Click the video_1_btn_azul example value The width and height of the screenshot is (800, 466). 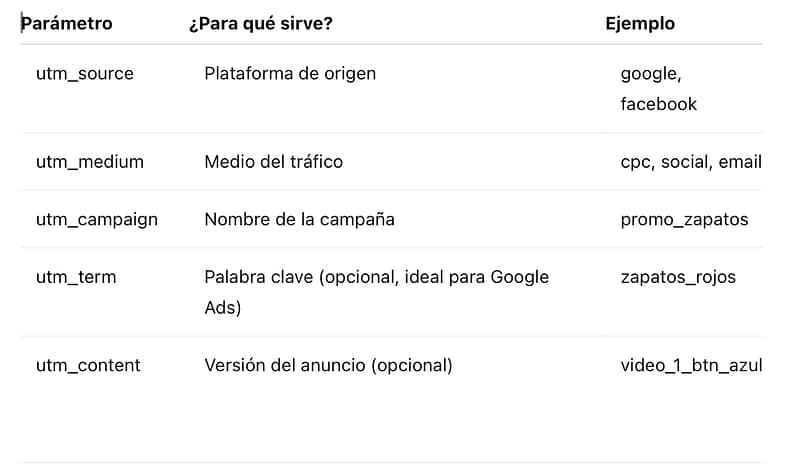pyautogui.click(x=691, y=366)
